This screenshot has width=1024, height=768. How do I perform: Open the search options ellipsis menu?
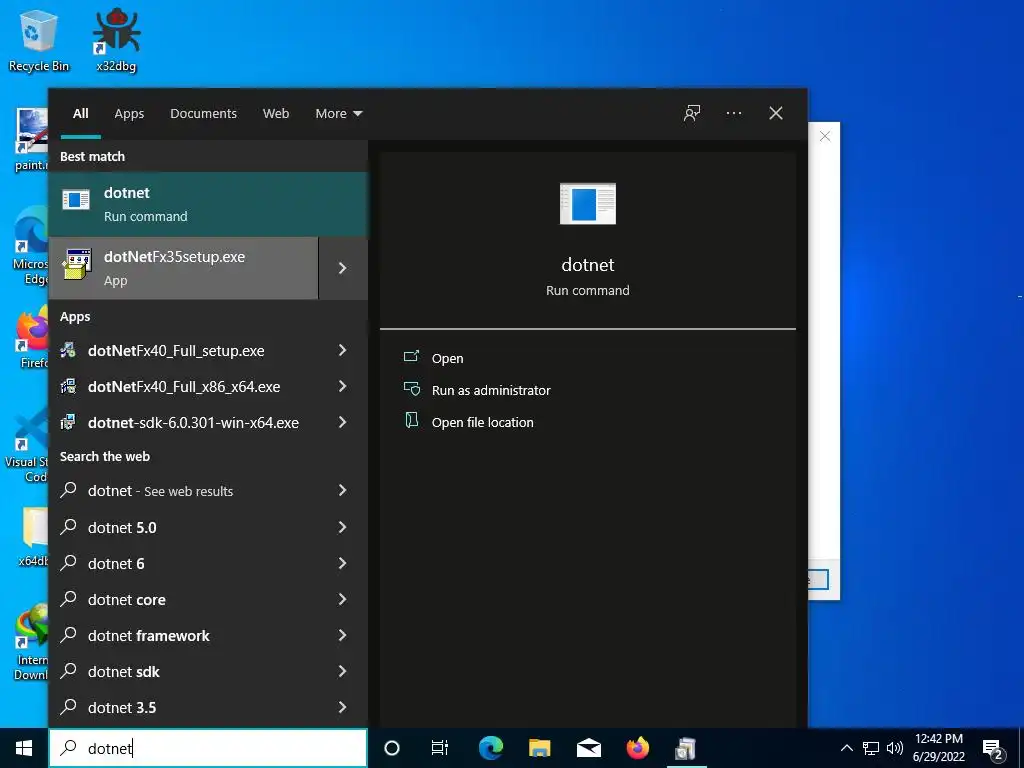click(733, 113)
